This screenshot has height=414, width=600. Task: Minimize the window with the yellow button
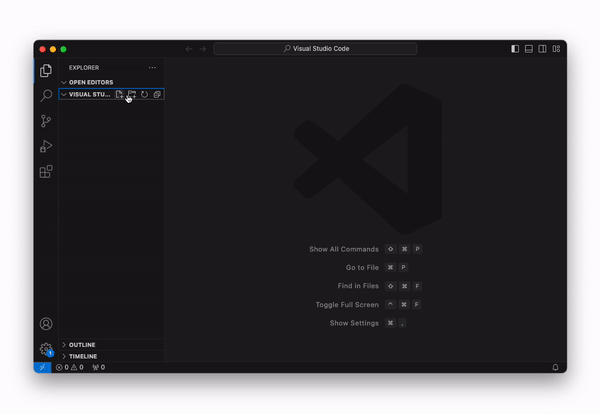(53, 49)
